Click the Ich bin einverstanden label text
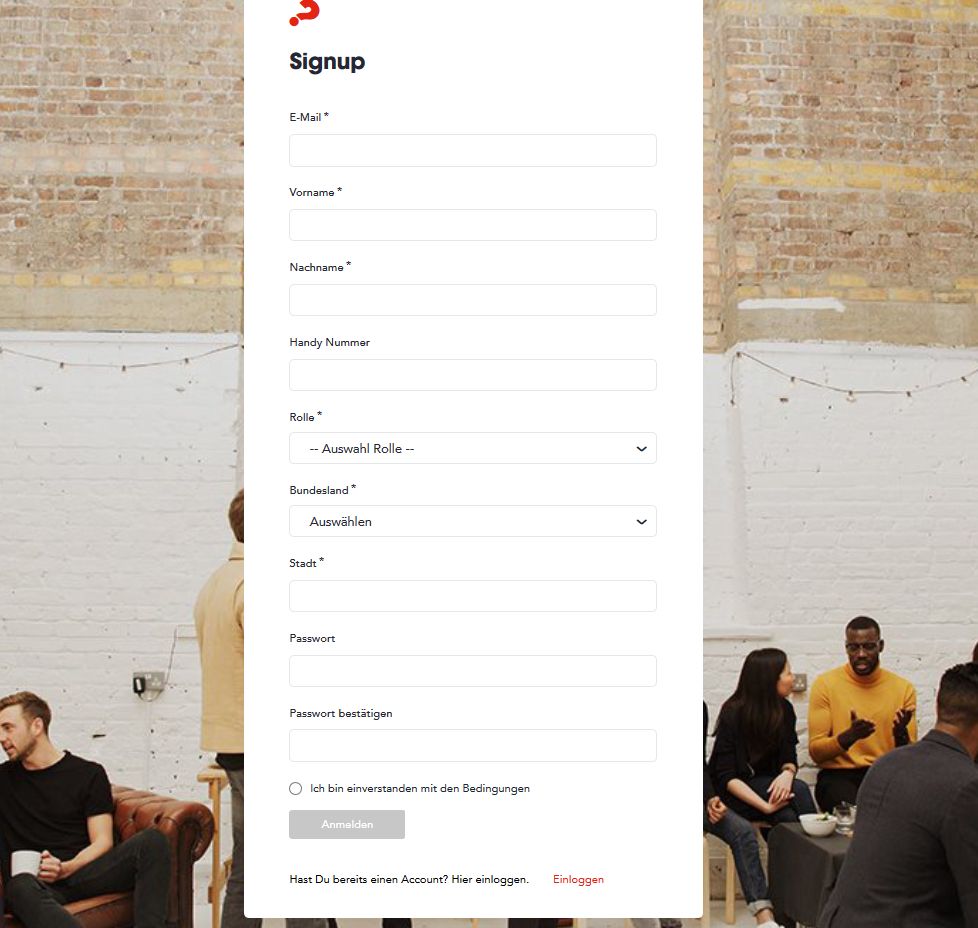Viewport: 978px width, 928px height. [420, 788]
